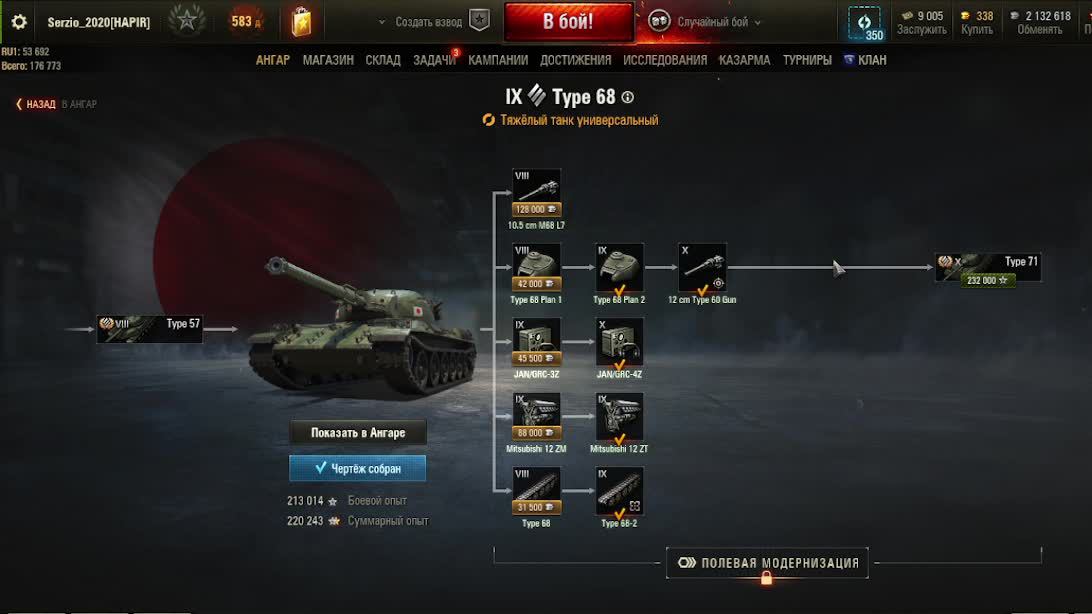The image size is (1092, 614).
Task: Open the vehicle info icon beside Type 68
Action: tap(627, 97)
